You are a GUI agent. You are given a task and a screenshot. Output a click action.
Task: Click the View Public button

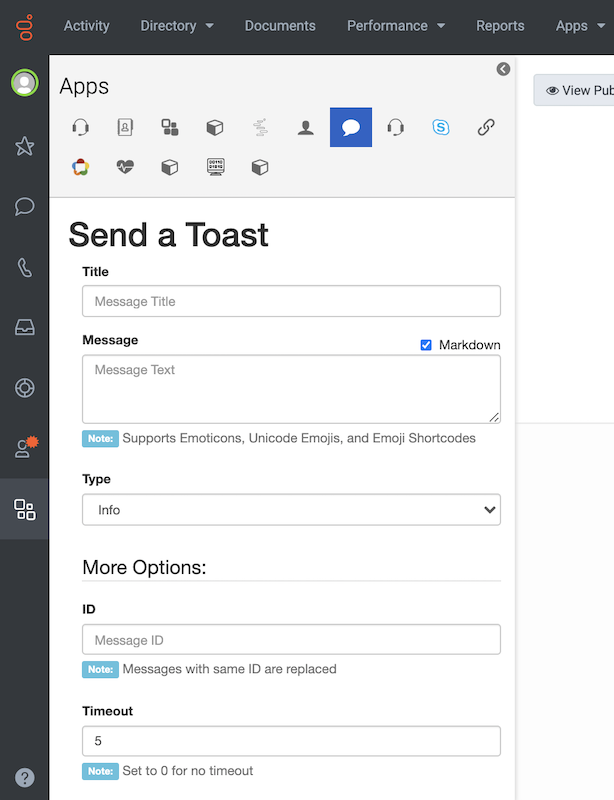click(576, 90)
